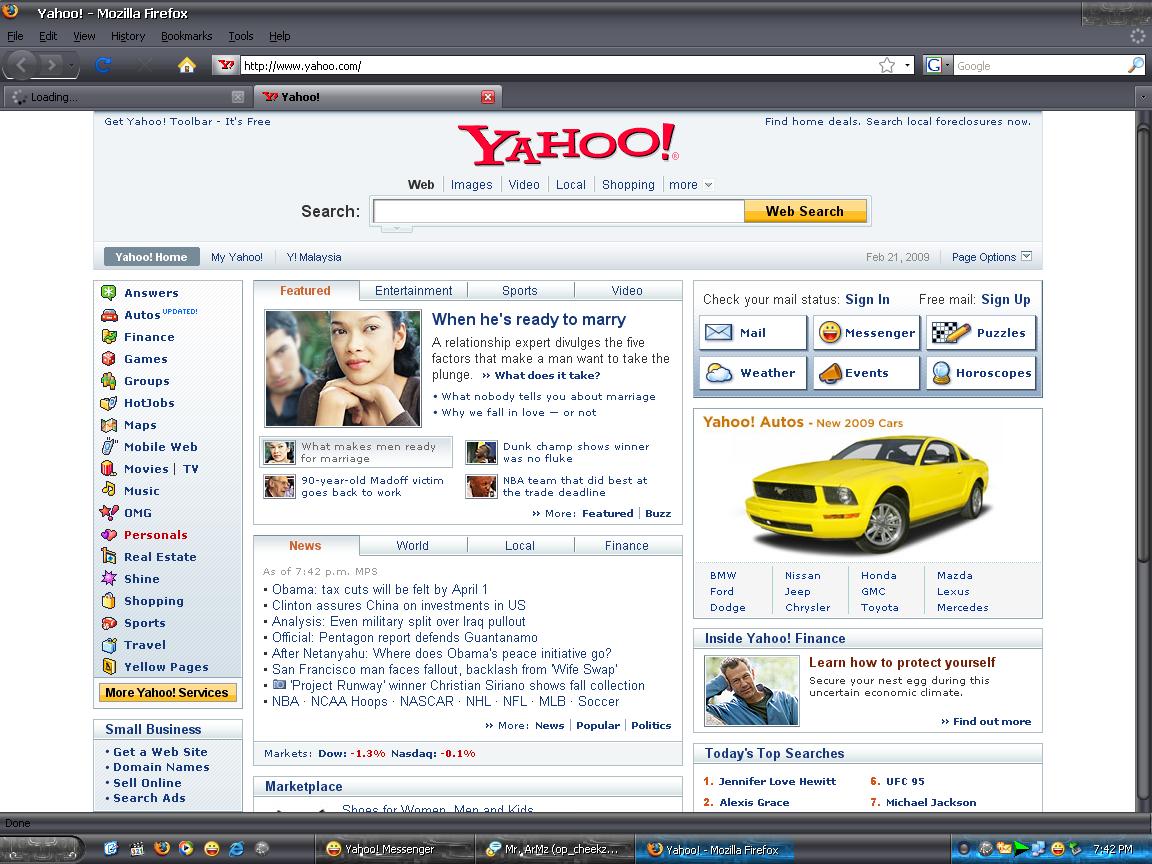Open Games in the Yahoo sidebar
This screenshot has width=1152, height=864.
tap(145, 359)
